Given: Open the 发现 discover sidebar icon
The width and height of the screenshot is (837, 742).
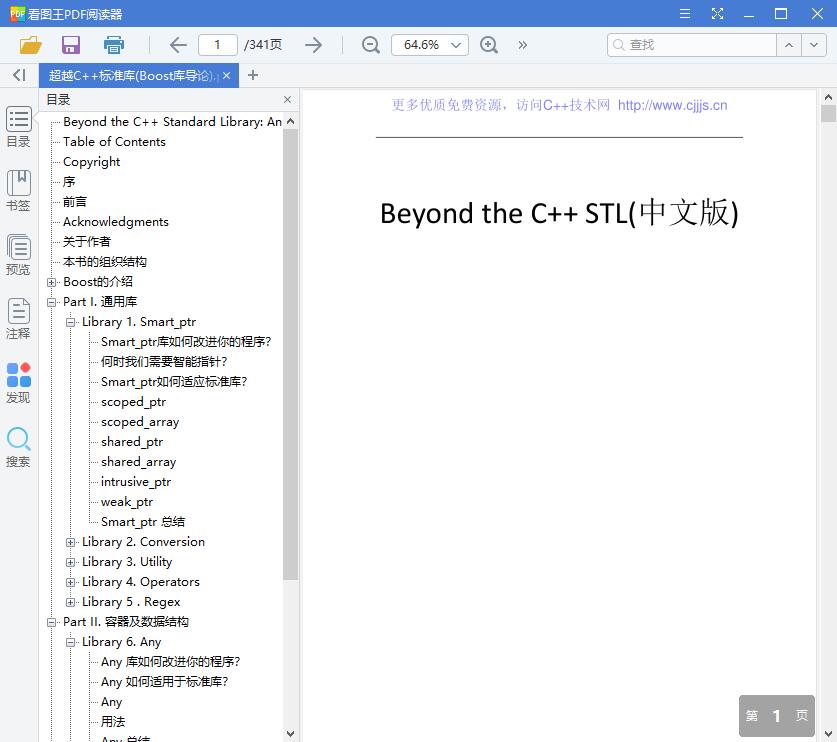Looking at the screenshot, I should point(19,383).
